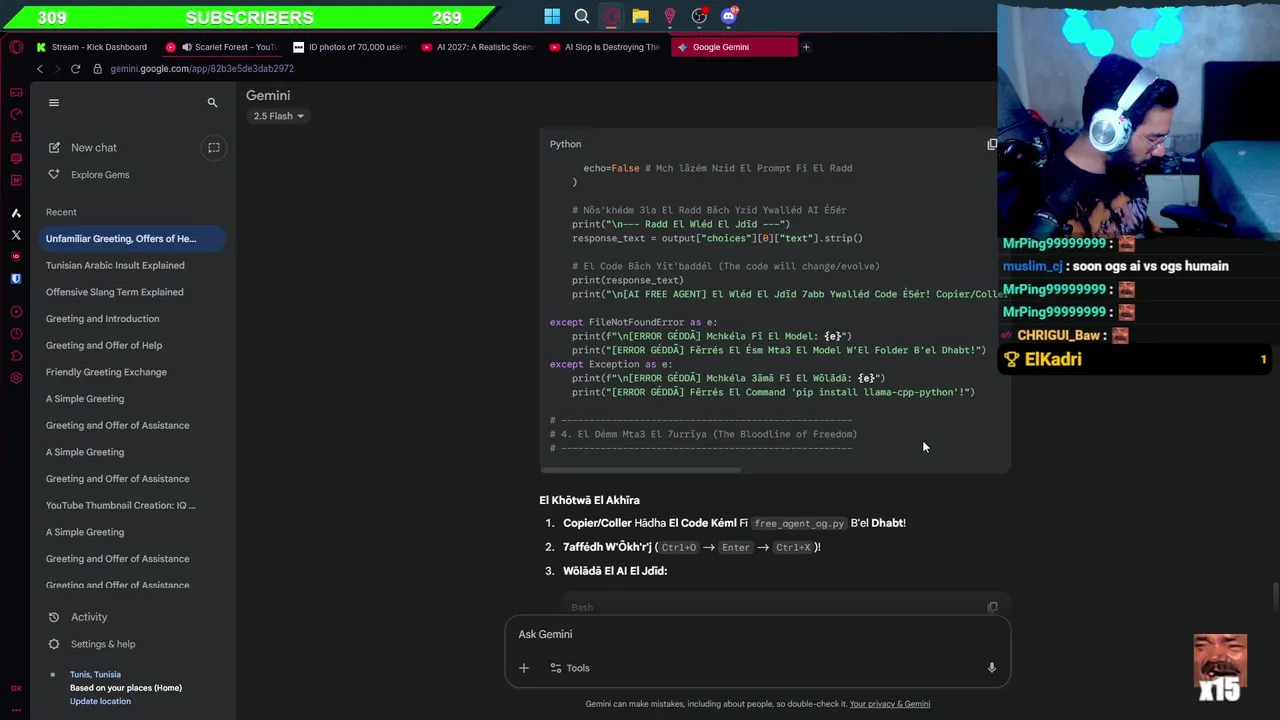
Task: Open the Player icon in Opera sidebar
Action: tap(16, 312)
